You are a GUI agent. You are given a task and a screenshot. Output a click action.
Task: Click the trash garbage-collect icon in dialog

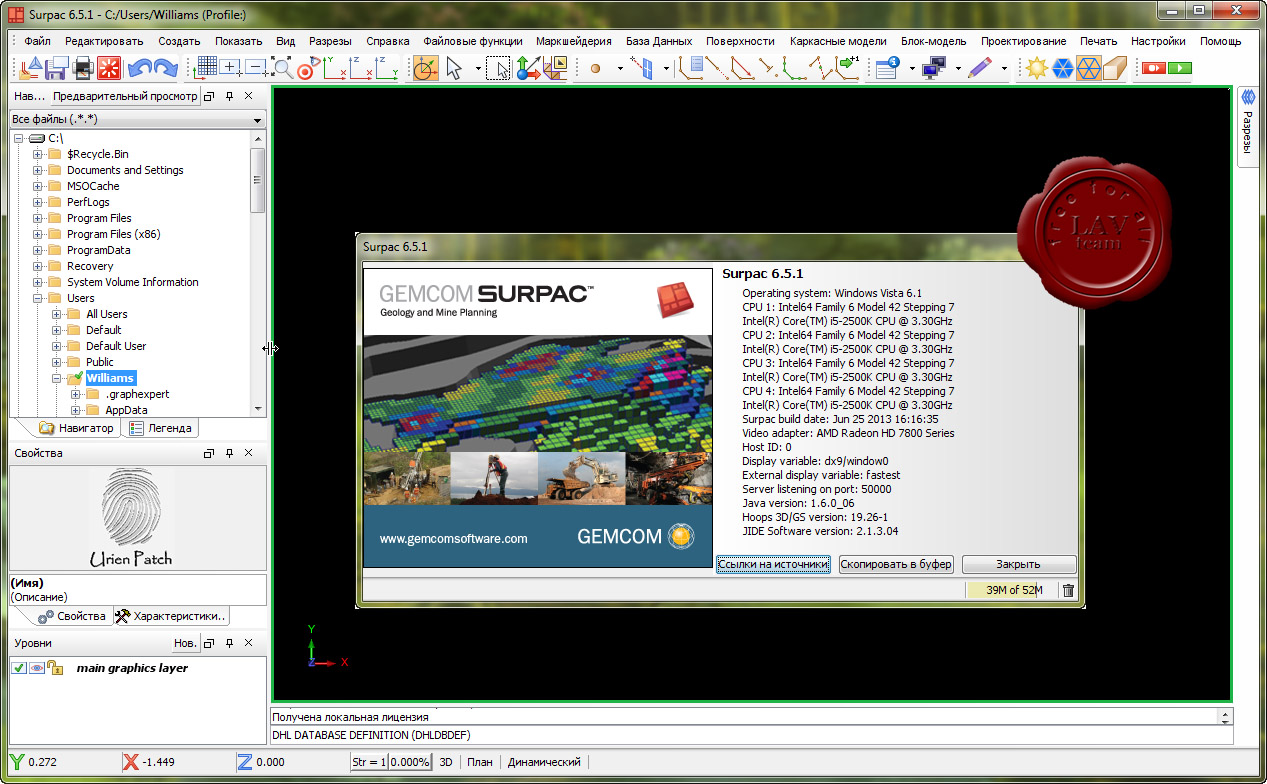tap(1068, 590)
